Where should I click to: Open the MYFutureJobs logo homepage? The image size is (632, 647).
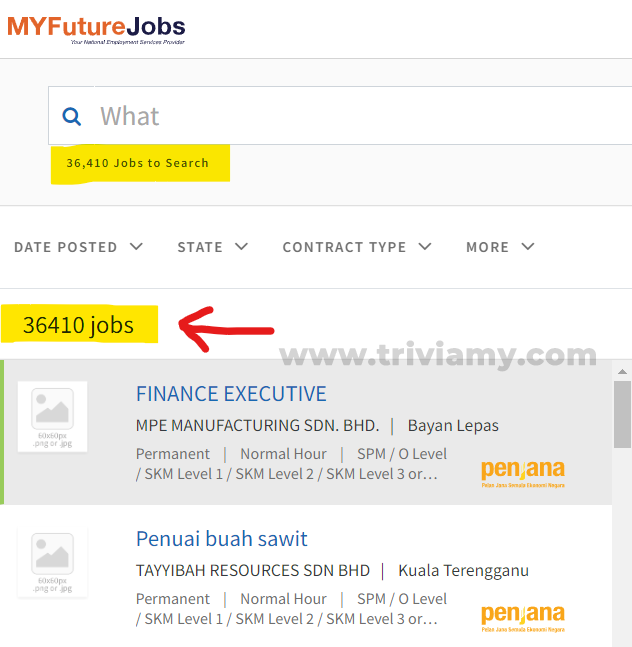click(x=96, y=30)
